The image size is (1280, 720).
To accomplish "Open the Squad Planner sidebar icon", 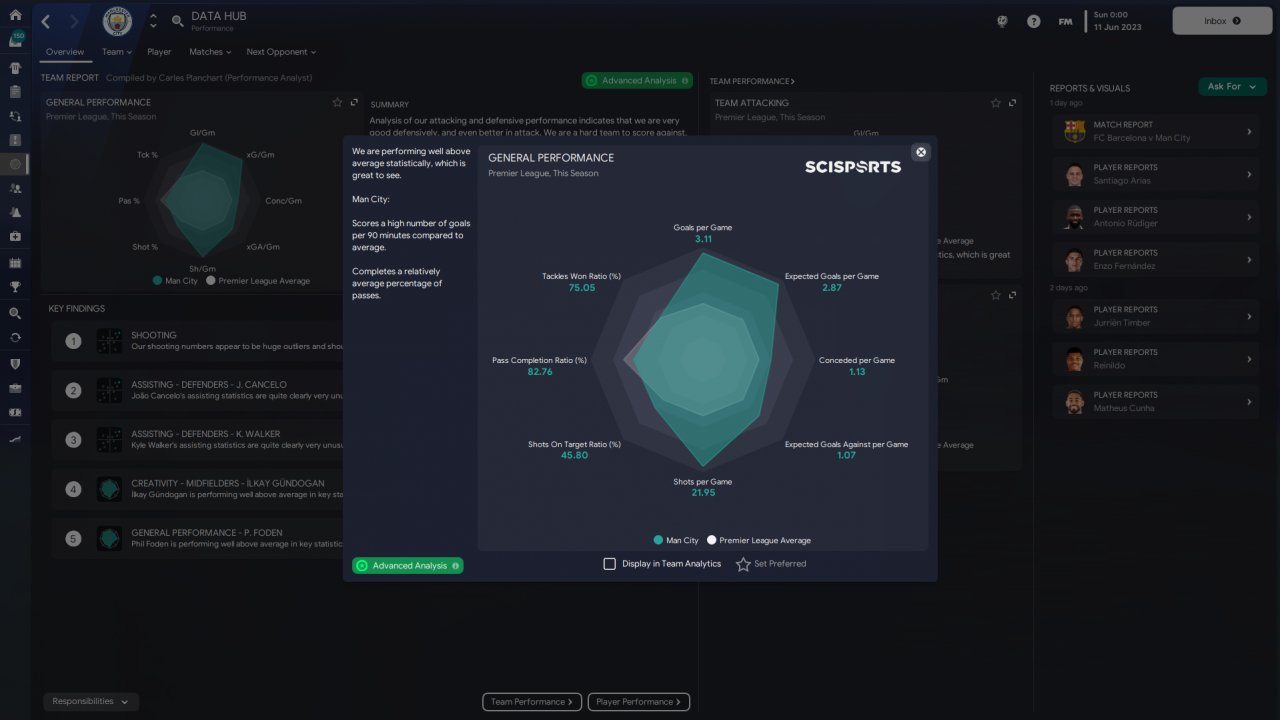I will pyautogui.click(x=15, y=116).
